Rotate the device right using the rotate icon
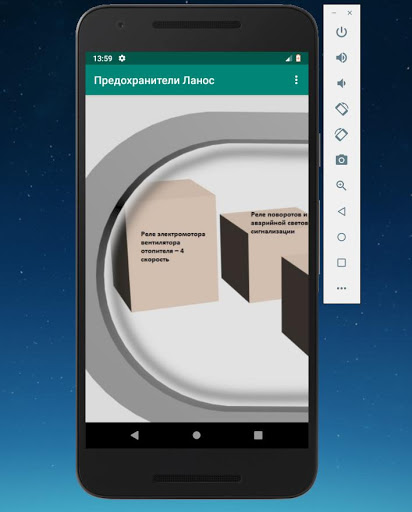The image size is (412, 512). [x=341, y=134]
